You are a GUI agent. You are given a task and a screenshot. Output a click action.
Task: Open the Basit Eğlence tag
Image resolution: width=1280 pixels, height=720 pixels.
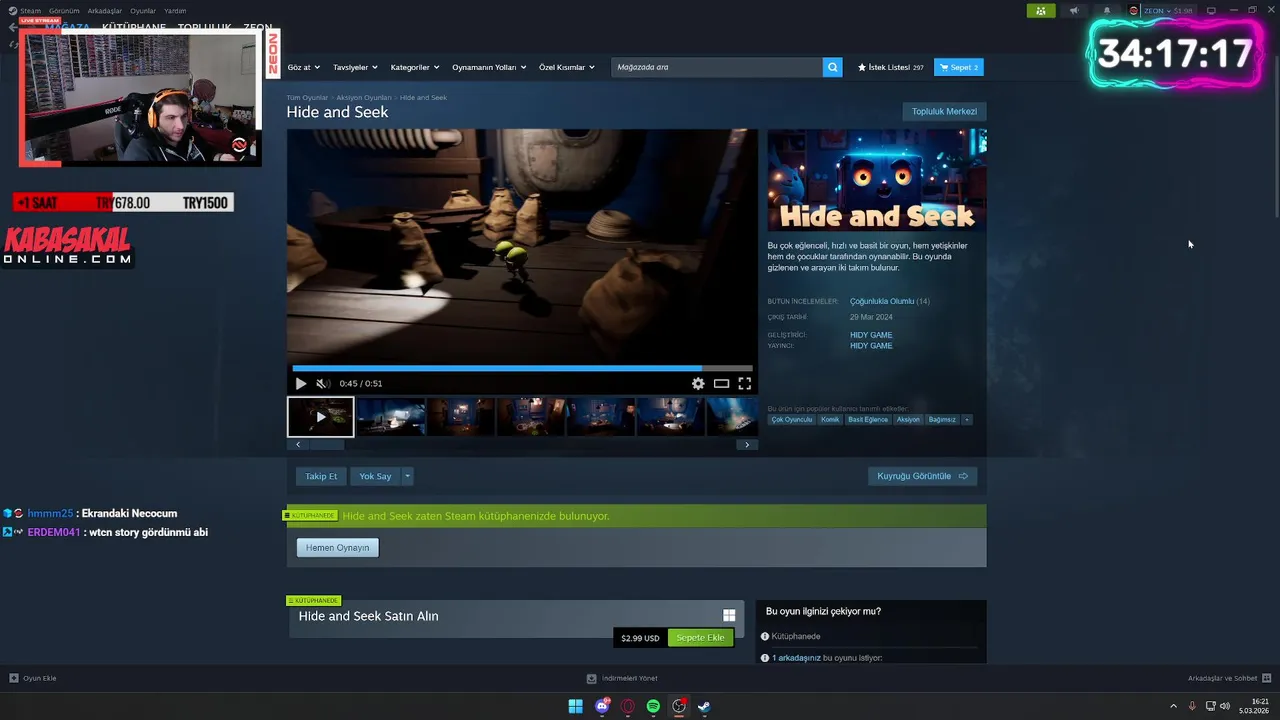[868, 420]
